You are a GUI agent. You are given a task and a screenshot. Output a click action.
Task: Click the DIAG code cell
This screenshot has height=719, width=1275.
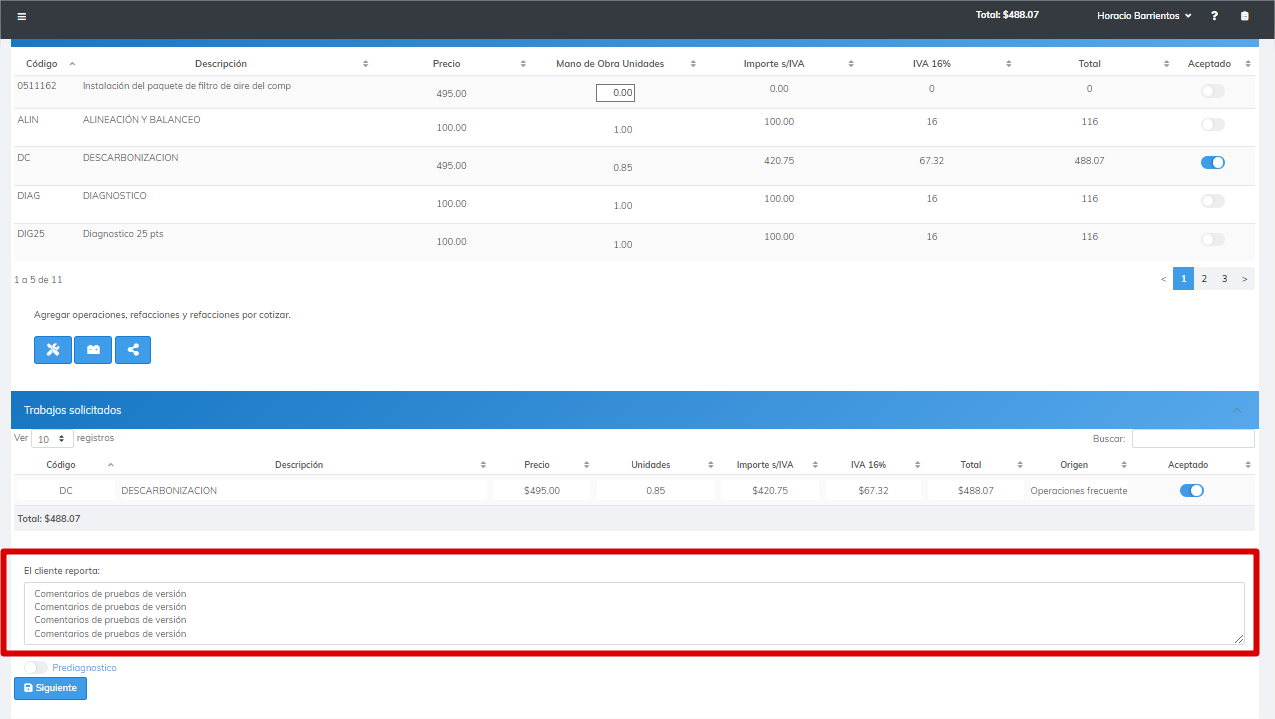point(29,196)
